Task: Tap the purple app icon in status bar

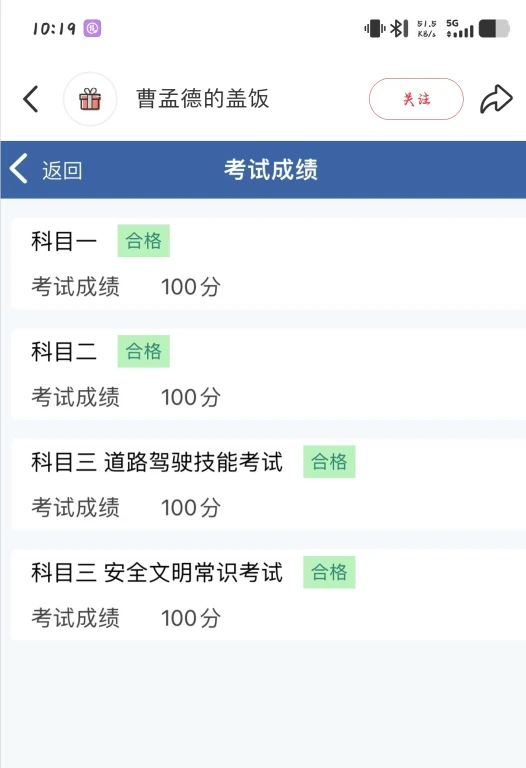Action: click(92, 28)
